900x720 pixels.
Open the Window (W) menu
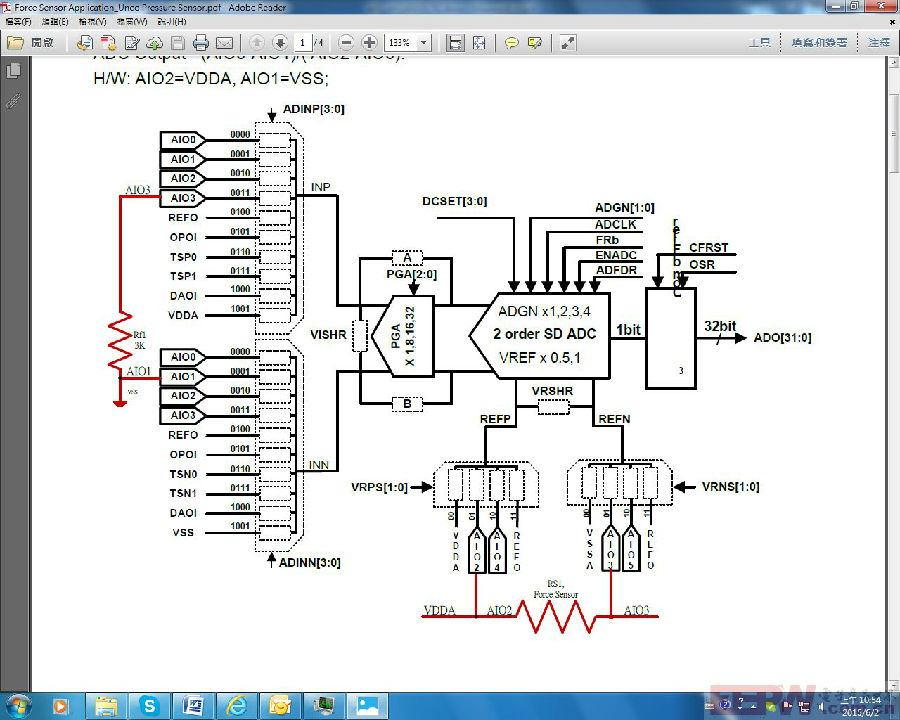pos(132,22)
